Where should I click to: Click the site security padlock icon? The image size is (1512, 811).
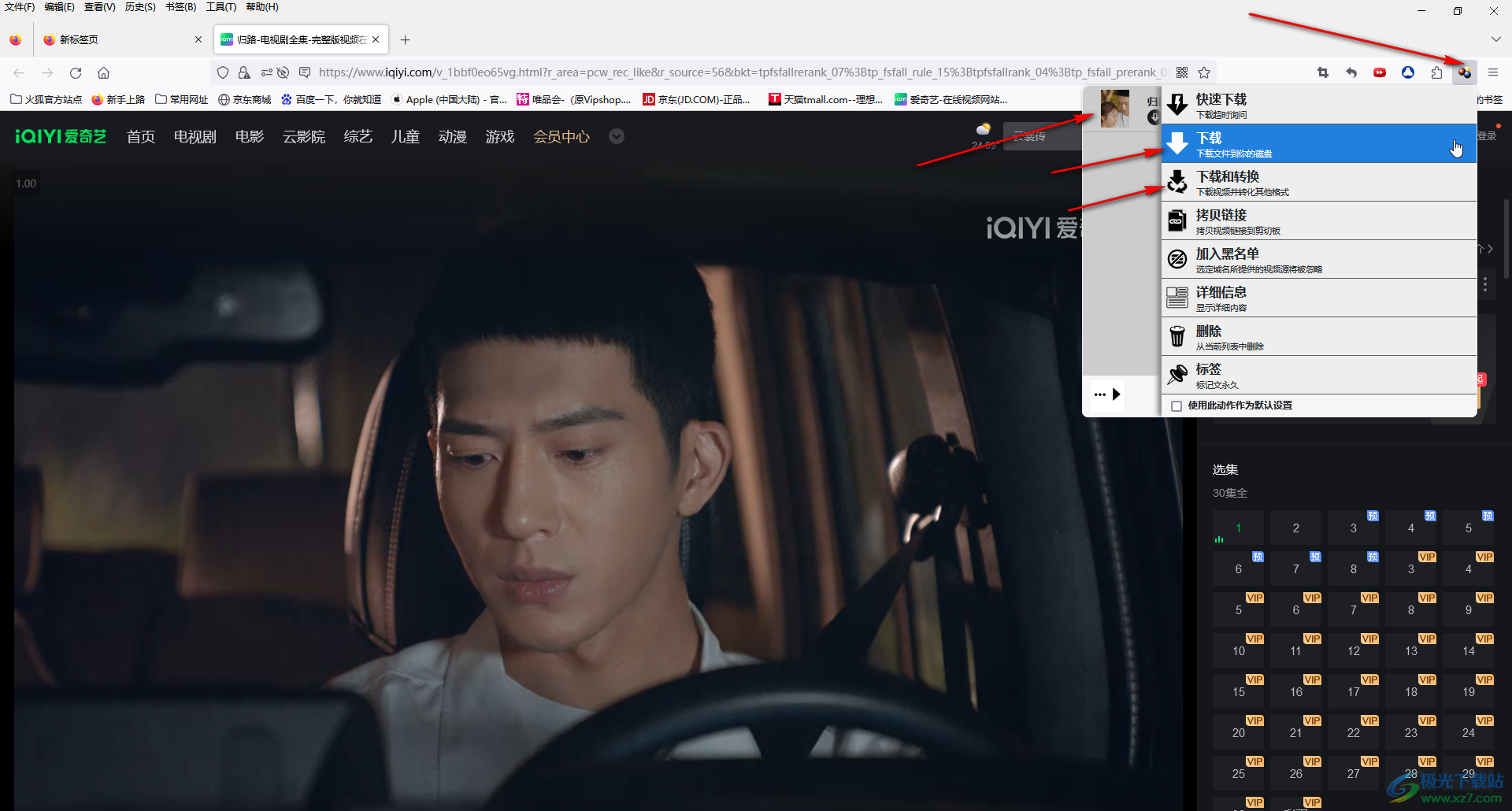point(244,72)
